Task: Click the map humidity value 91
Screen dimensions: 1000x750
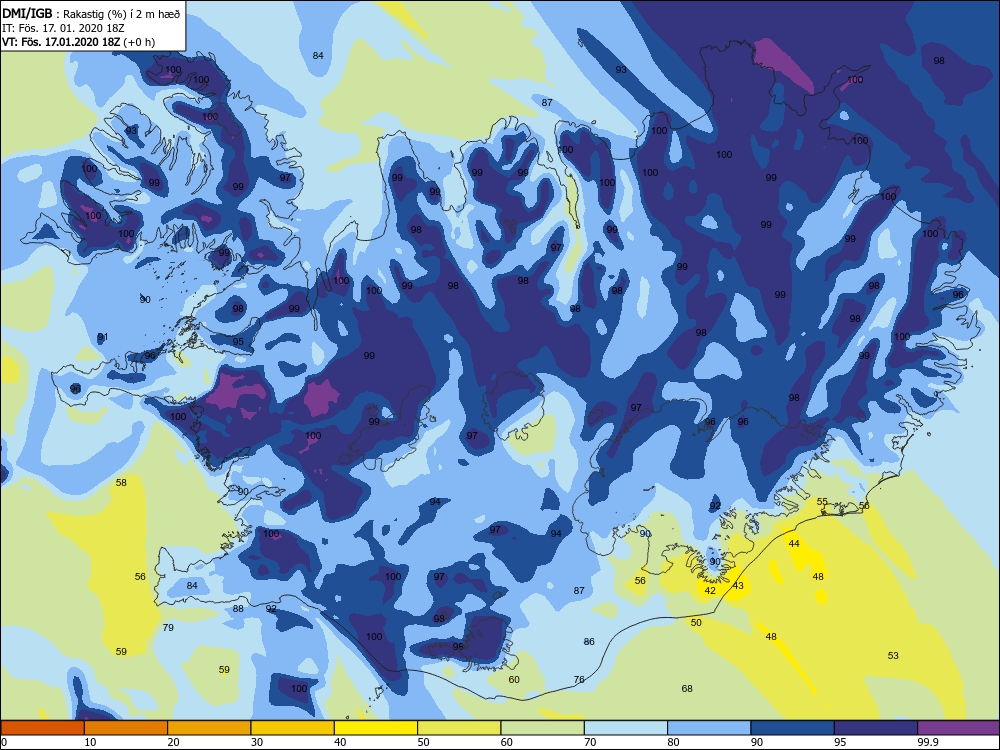Action: pyautogui.click(x=103, y=337)
